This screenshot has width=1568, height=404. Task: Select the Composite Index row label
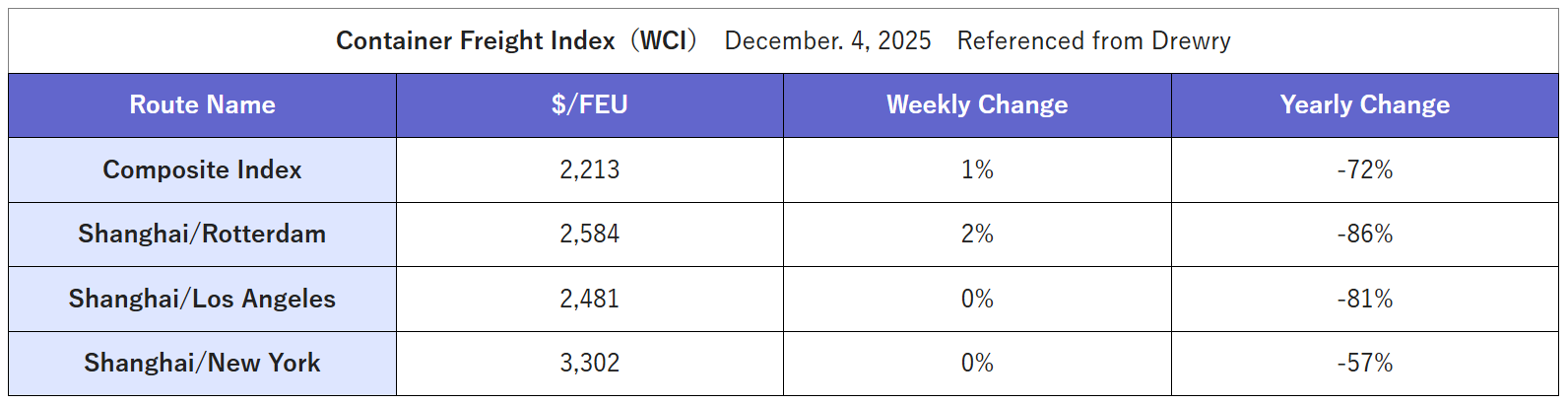202,169
